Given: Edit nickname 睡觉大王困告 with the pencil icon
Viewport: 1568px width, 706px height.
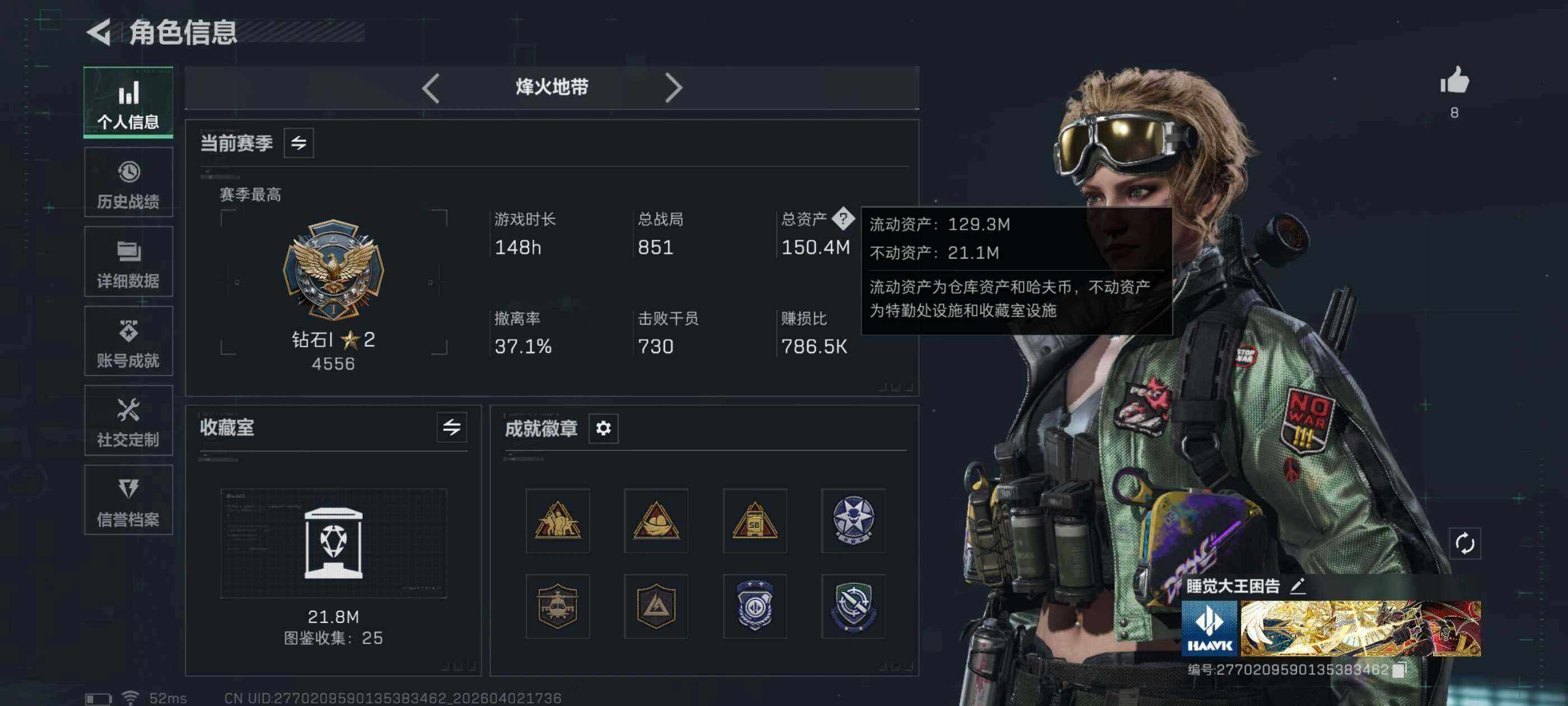Looking at the screenshot, I should (x=1297, y=586).
